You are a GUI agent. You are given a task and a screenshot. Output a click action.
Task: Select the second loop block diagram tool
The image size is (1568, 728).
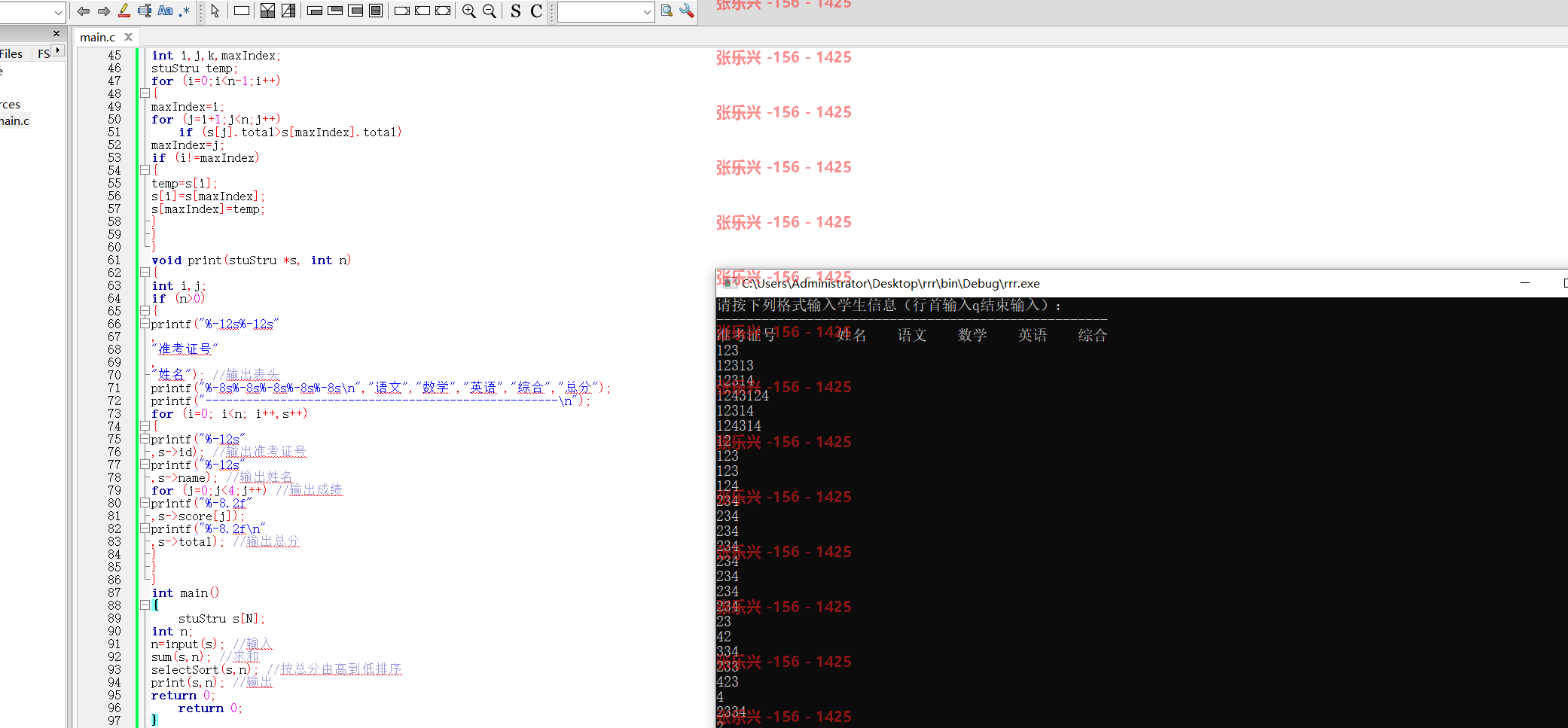(336, 11)
